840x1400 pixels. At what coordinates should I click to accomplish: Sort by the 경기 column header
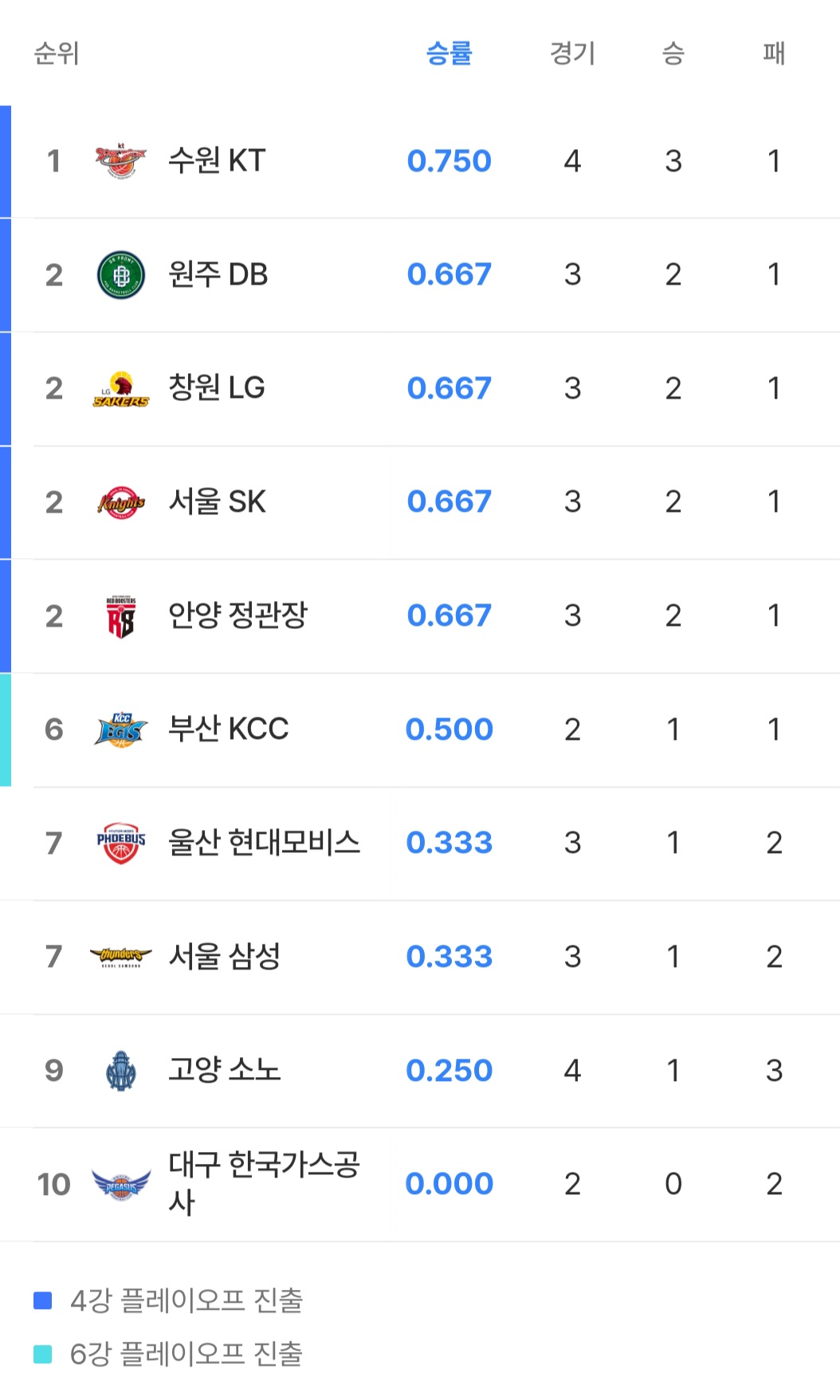(x=572, y=53)
